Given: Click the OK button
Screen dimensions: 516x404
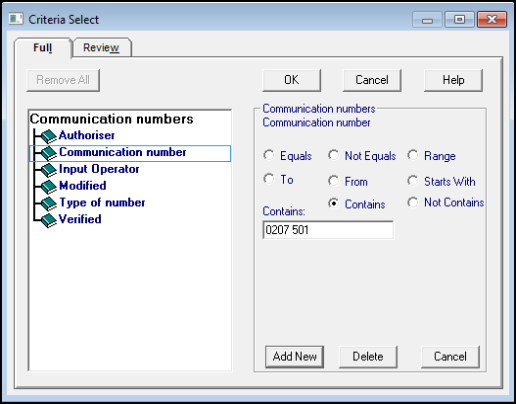Looking at the screenshot, I should click(x=292, y=80).
